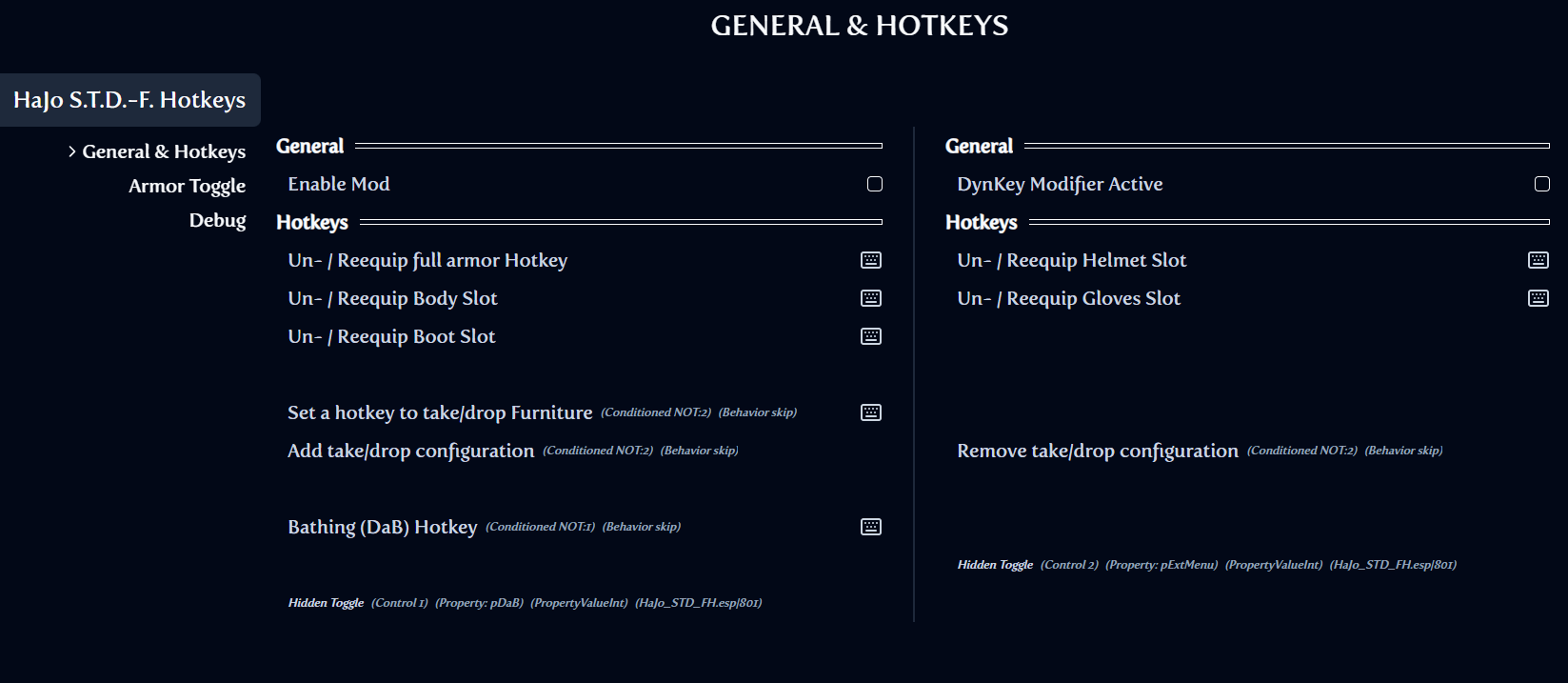Click the GENERAL & HOTKEYS page title
The height and width of the screenshot is (683, 1568).
pos(860,26)
